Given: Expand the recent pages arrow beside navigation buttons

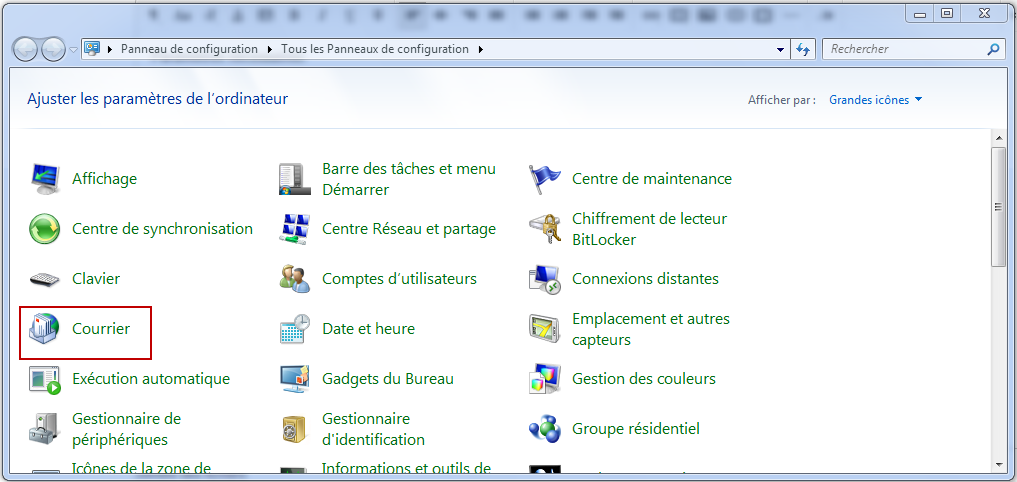Looking at the screenshot, I should pos(73,50).
